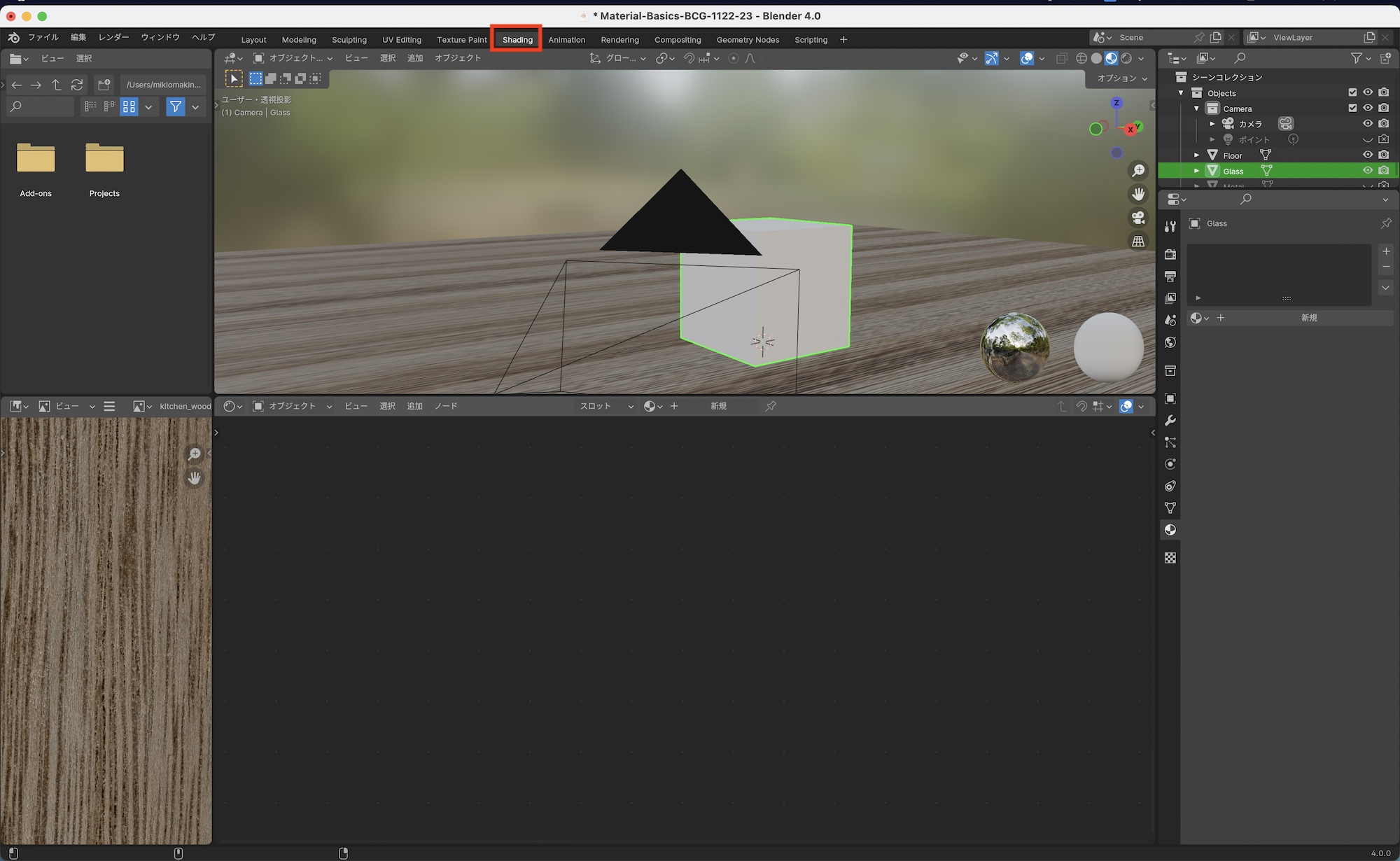Viewport: 1400px width, 861px height.
Task: Open the Render properties tab icon
Action: point(1170,254)
